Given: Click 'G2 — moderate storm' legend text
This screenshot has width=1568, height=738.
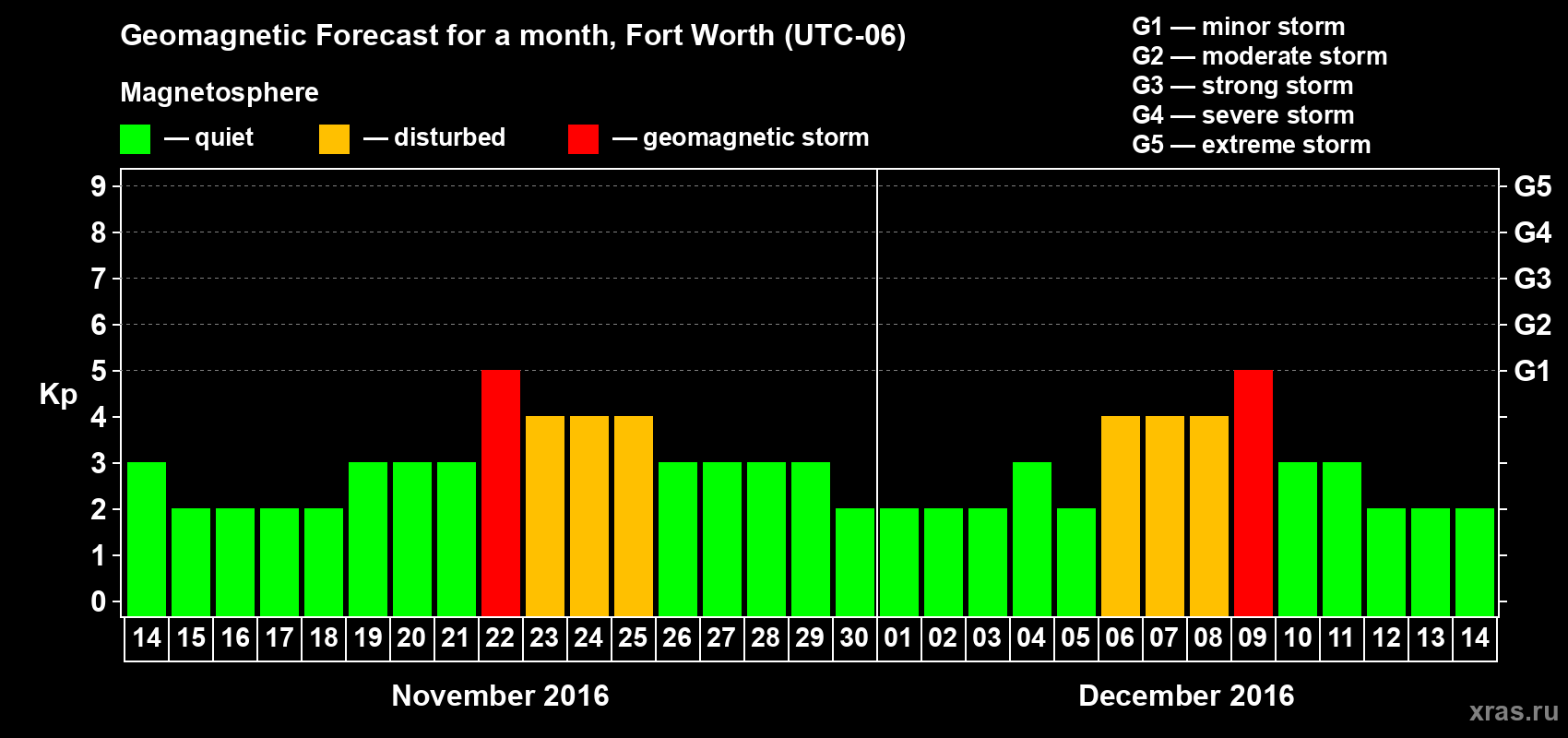Looking at the screenshot, I should point(1260,56).
